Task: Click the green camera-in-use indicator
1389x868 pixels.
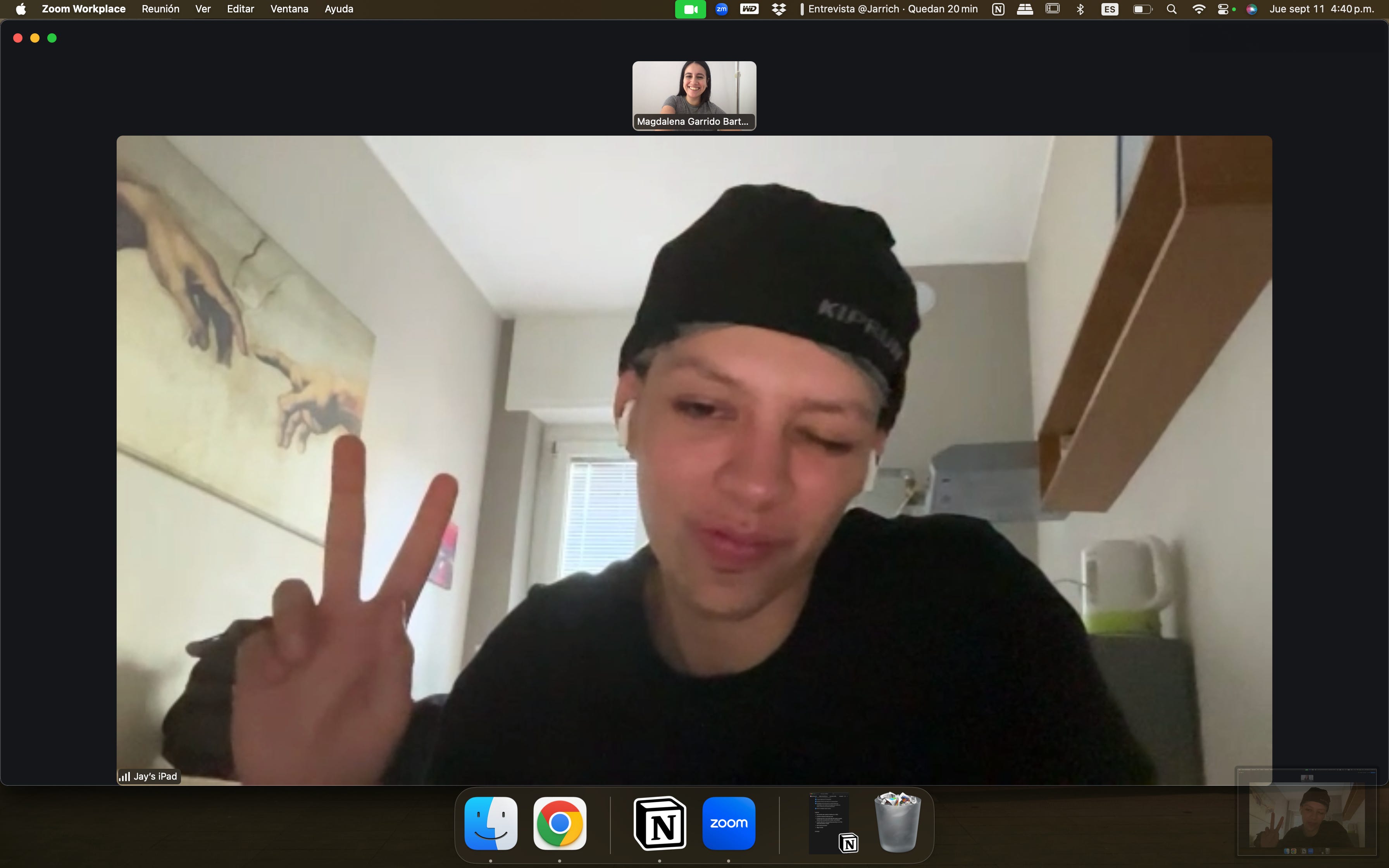Action: coord(690,9)
